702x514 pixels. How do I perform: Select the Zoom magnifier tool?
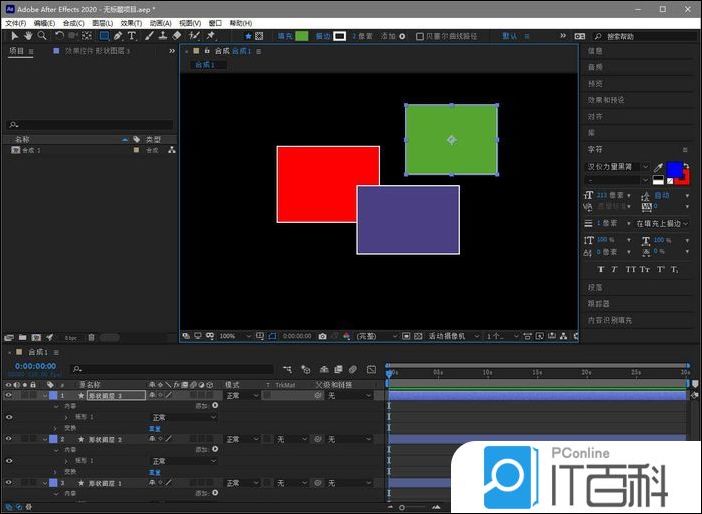pos(41,36)
